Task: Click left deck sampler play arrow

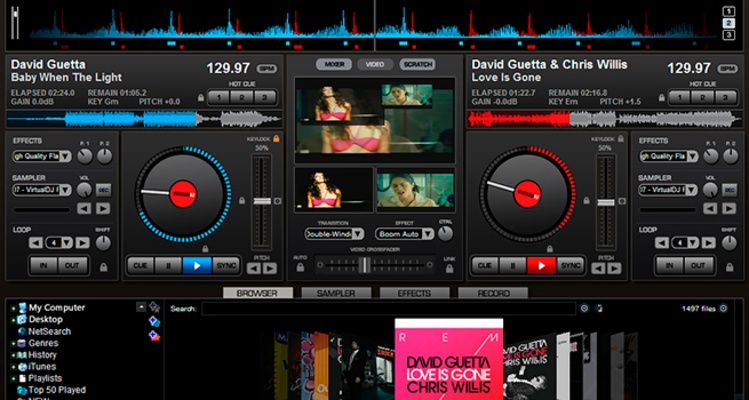Action: point(103,209)
